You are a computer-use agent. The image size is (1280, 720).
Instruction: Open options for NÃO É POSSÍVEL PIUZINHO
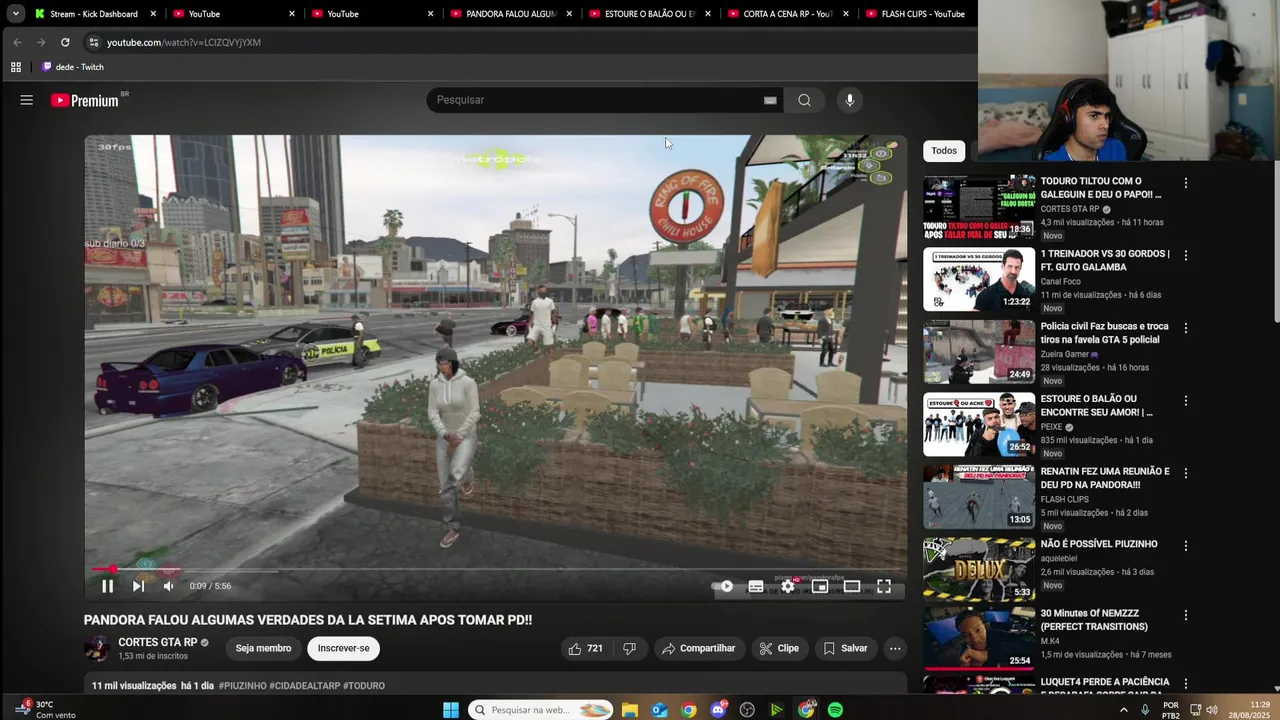1186,546
